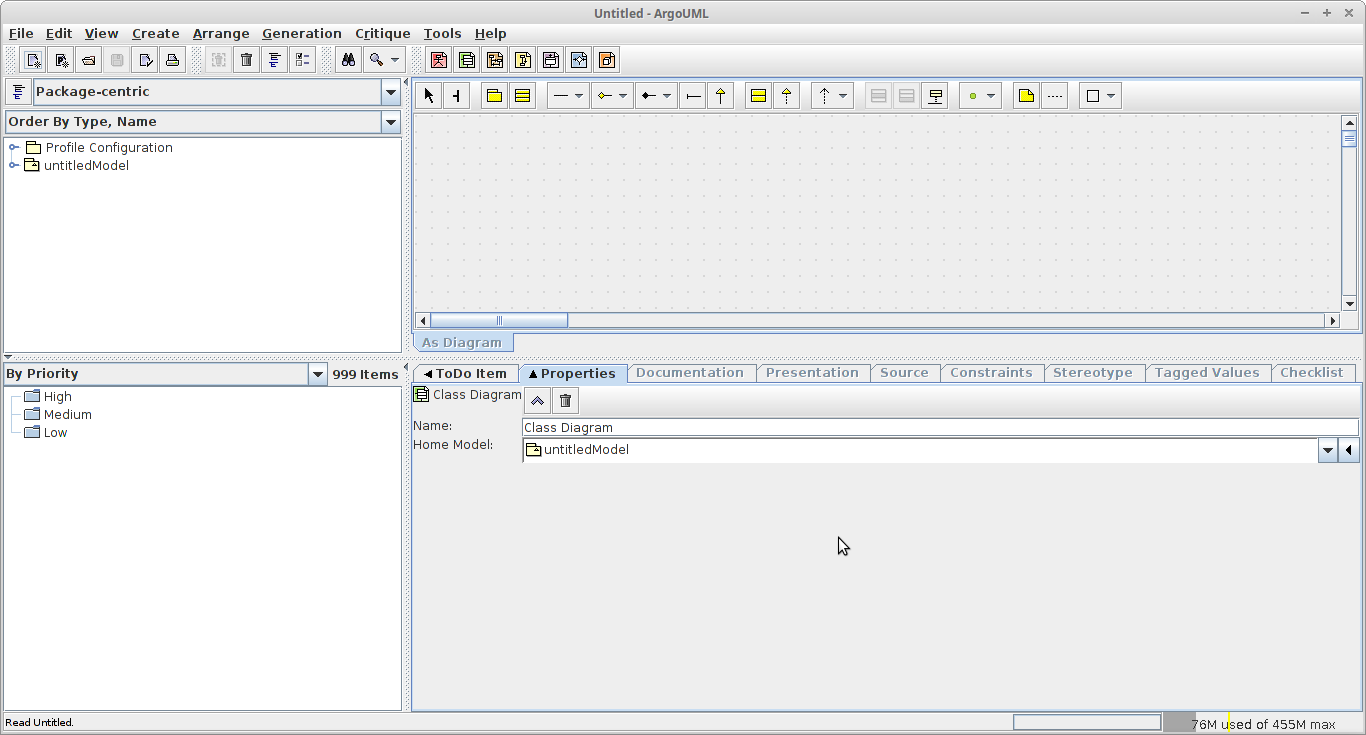
Task: Choose the Association Class tool
Action: click(x=935, y=96)
